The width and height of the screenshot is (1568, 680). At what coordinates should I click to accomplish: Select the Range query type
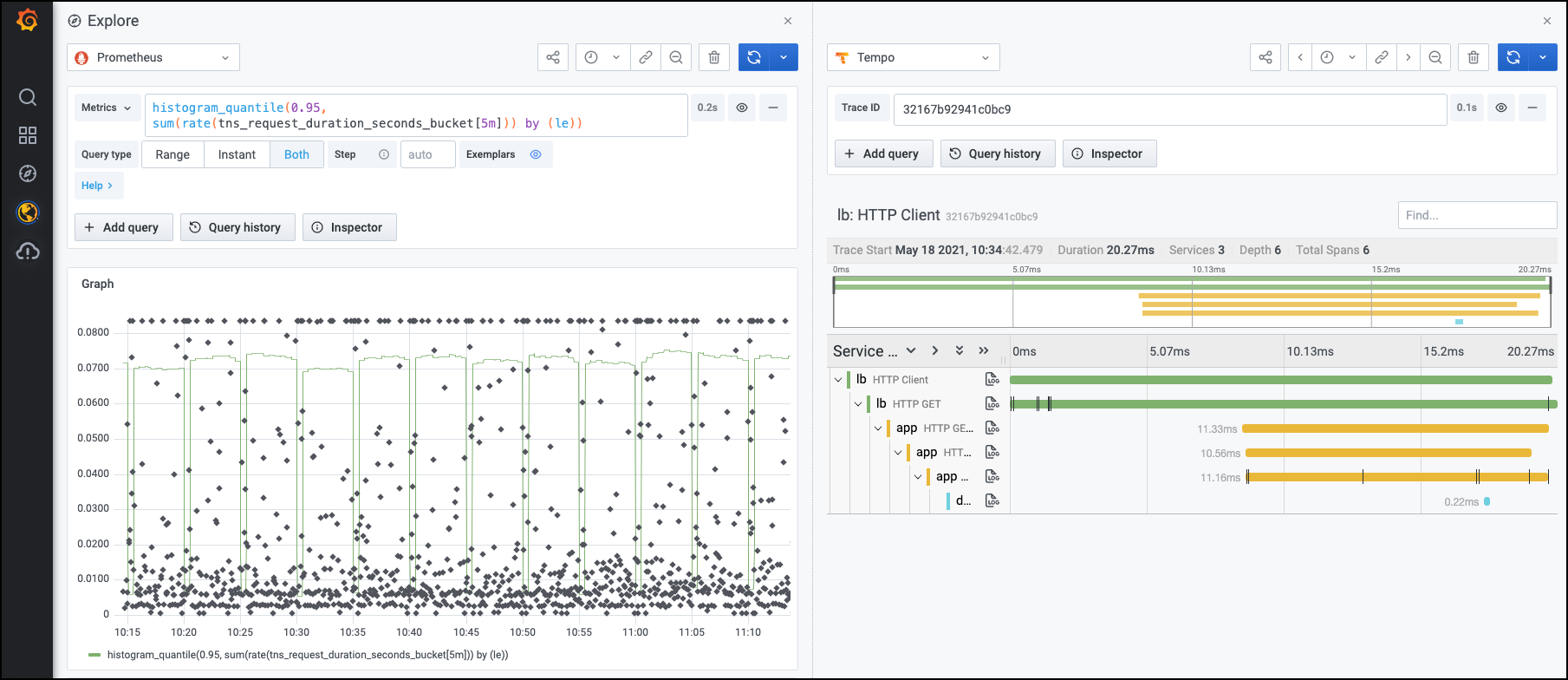coord(172,154)
